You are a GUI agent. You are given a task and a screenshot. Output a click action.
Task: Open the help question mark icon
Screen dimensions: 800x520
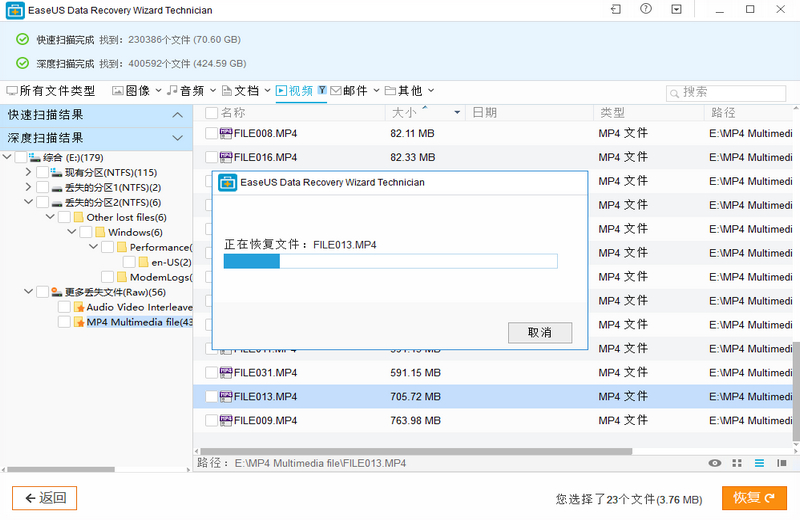646,9
